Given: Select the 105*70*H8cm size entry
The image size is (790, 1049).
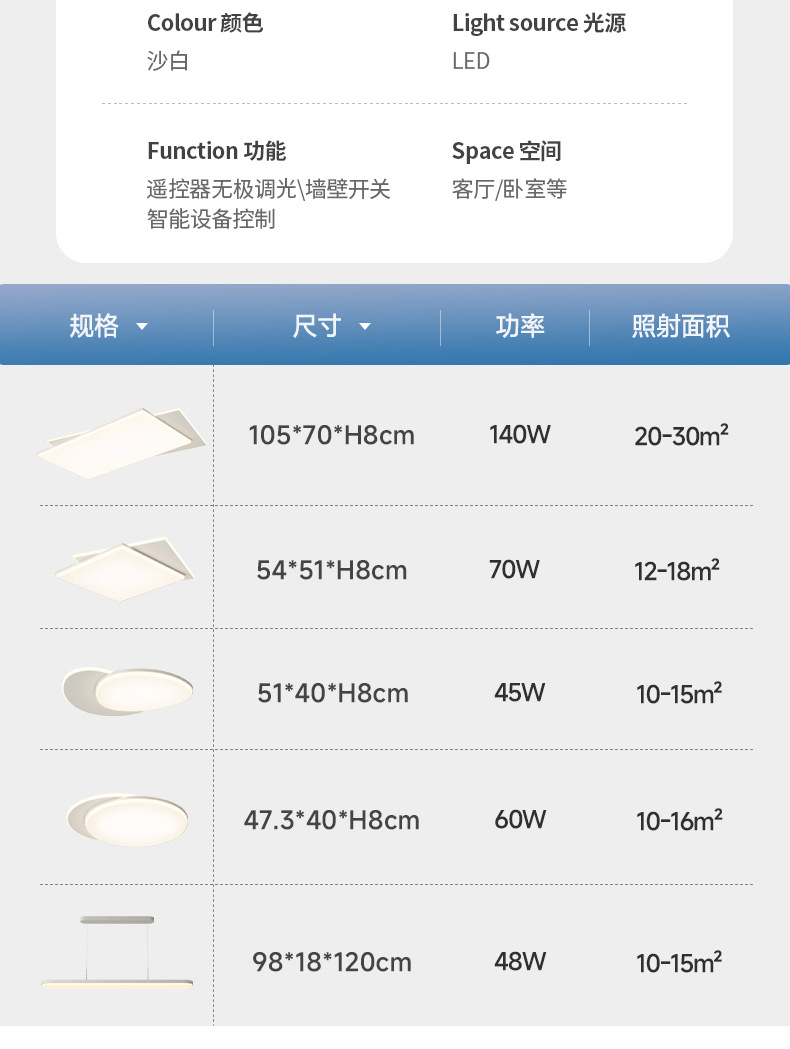Looking at the screenshot, I should click(x=331, y=435).
